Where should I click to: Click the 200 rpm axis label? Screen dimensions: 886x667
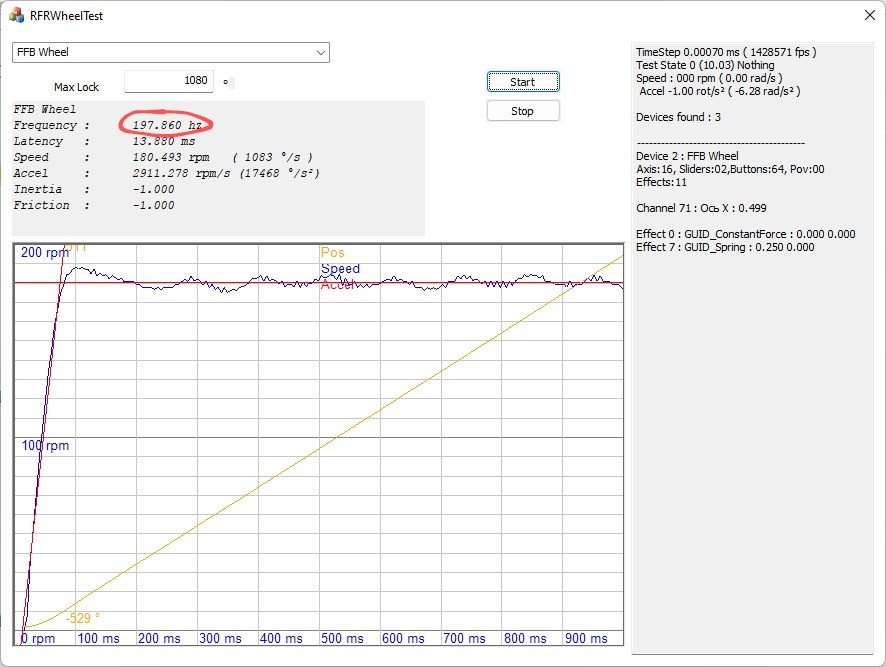click(45, 252)
